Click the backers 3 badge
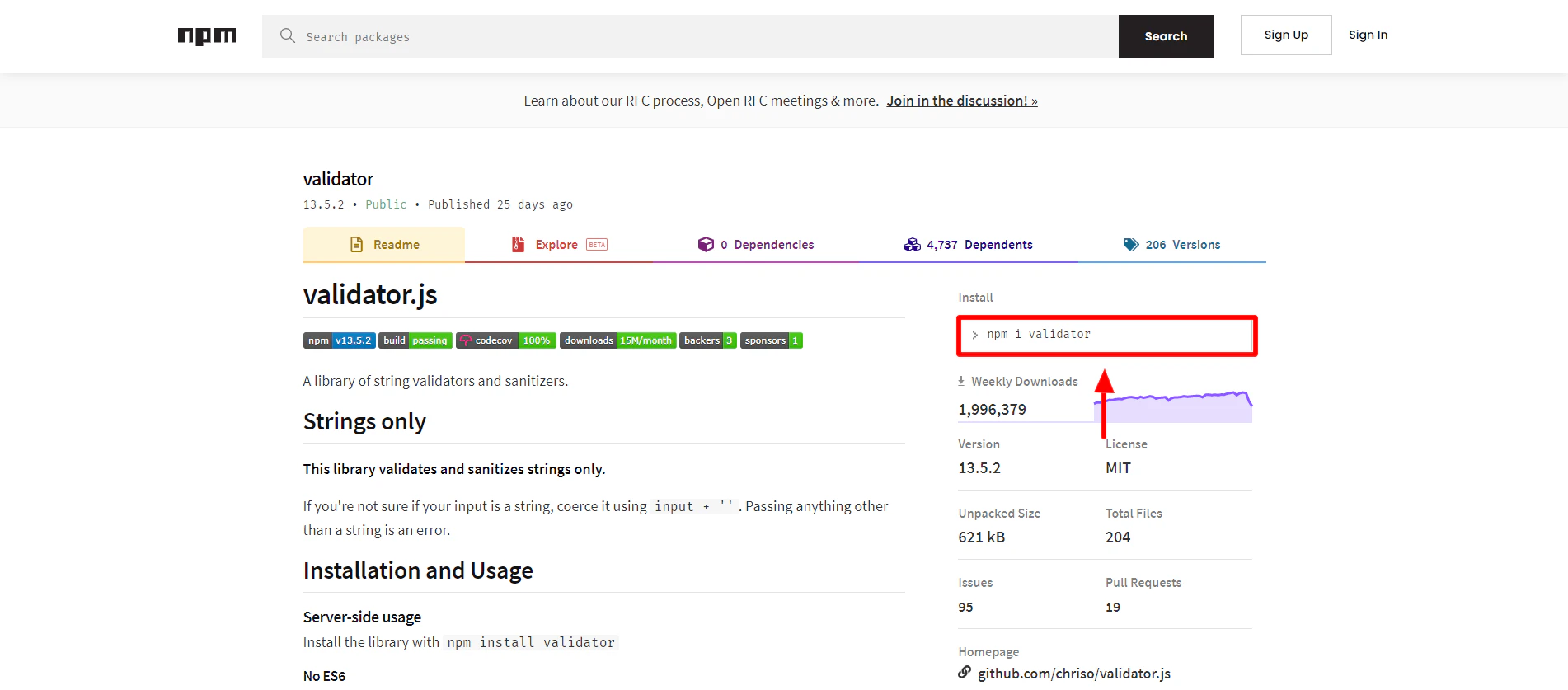The height and width of the screenshot is (690, 1568). point(708,340)
